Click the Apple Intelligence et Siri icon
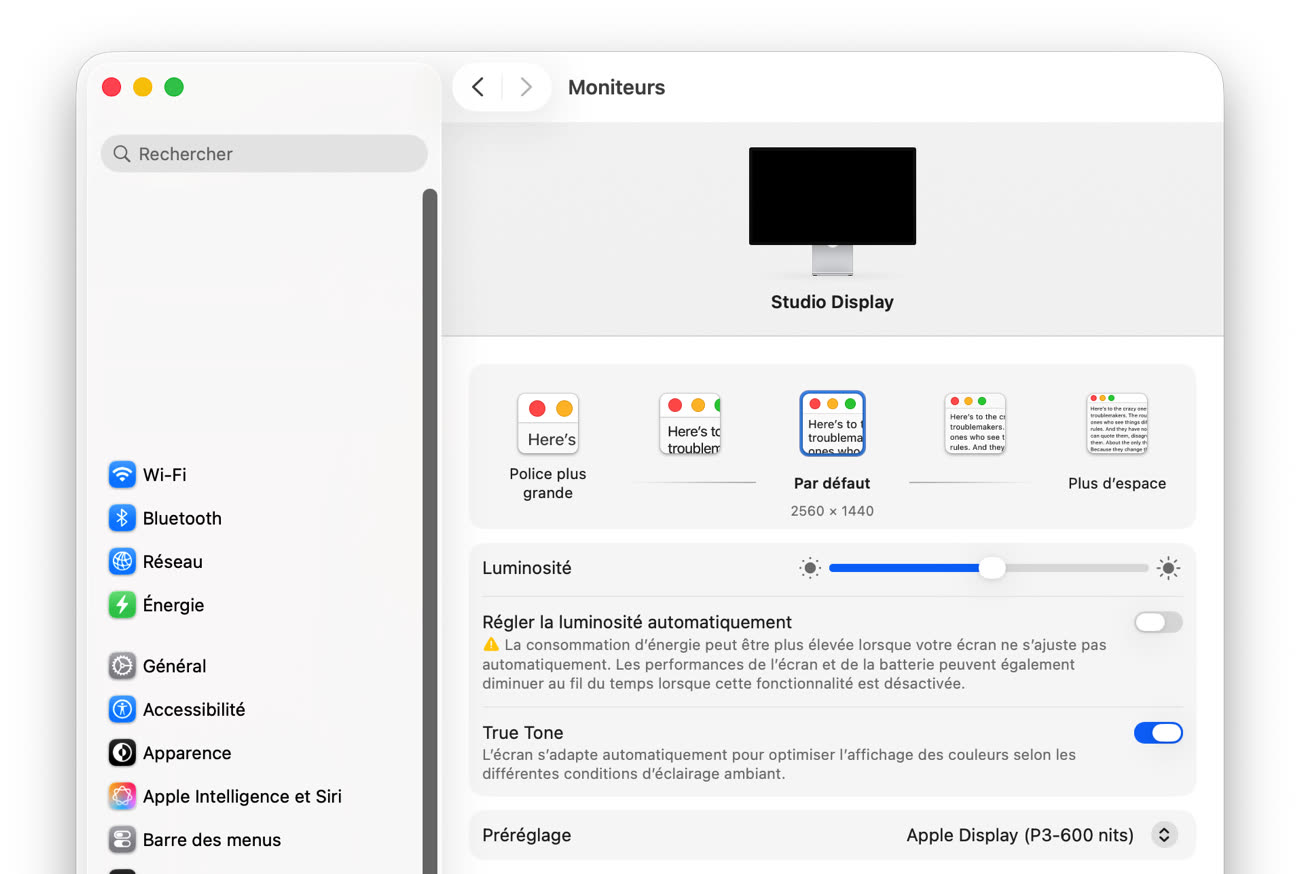Viewport: 1300px width, 874px height. [x=122, y=796]
